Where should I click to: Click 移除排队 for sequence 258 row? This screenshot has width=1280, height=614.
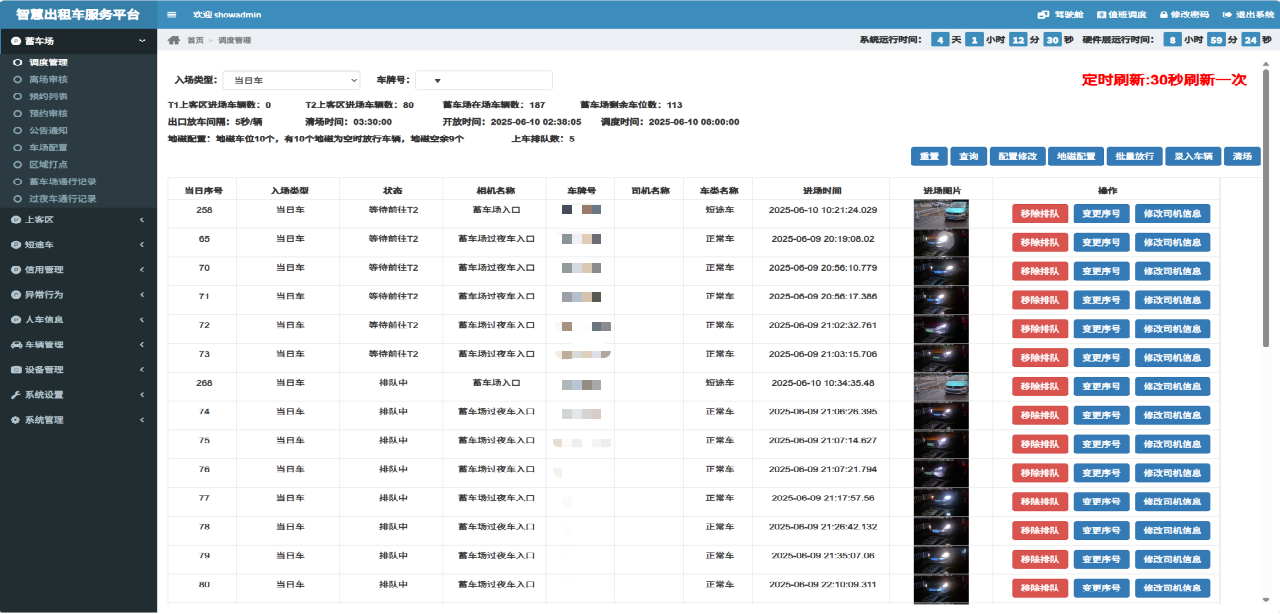point(1040,213)
